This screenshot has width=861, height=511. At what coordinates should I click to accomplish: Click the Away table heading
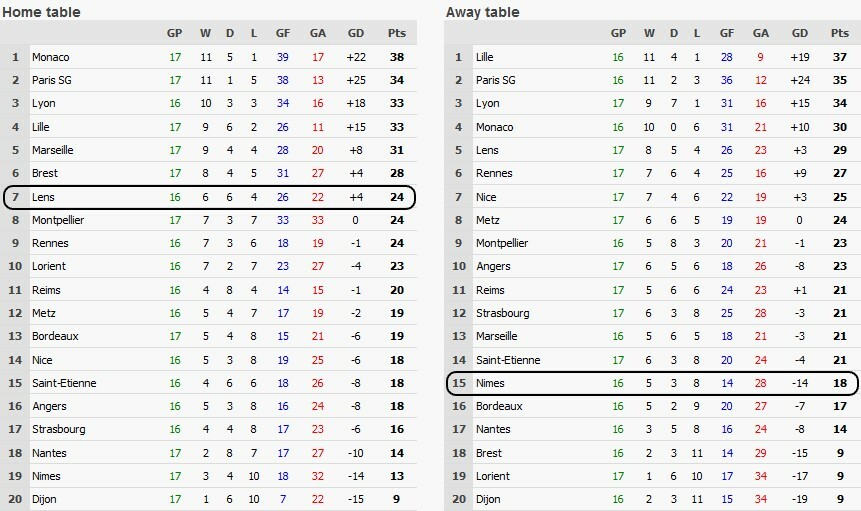click(x=484, y=12)
